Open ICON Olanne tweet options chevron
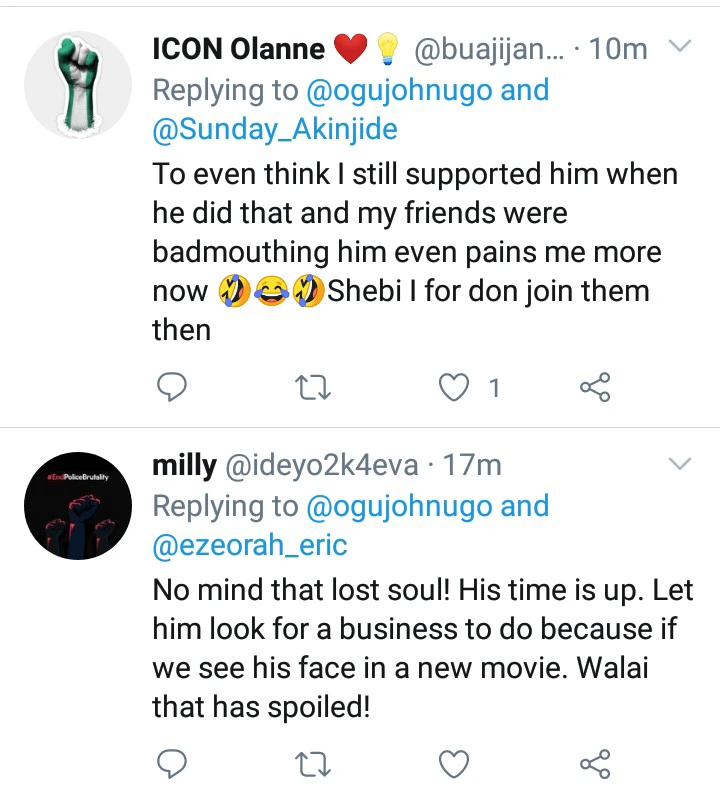The image size is (720, 801). click(679, 47)
